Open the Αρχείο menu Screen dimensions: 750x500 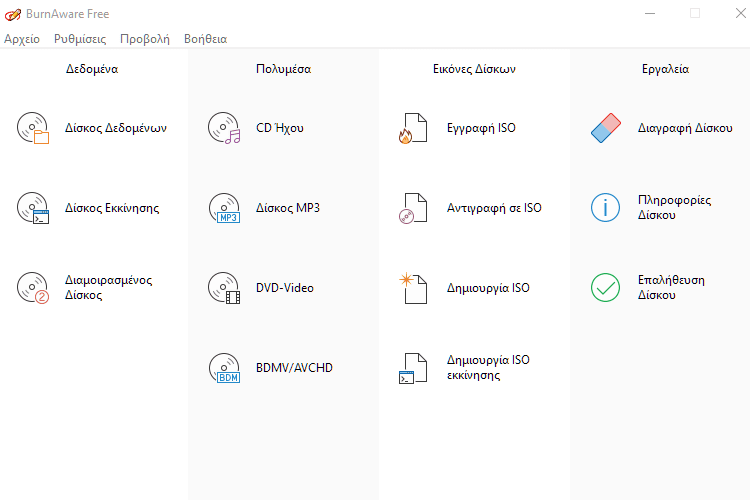pyautogui.click(x=22, y=39)
